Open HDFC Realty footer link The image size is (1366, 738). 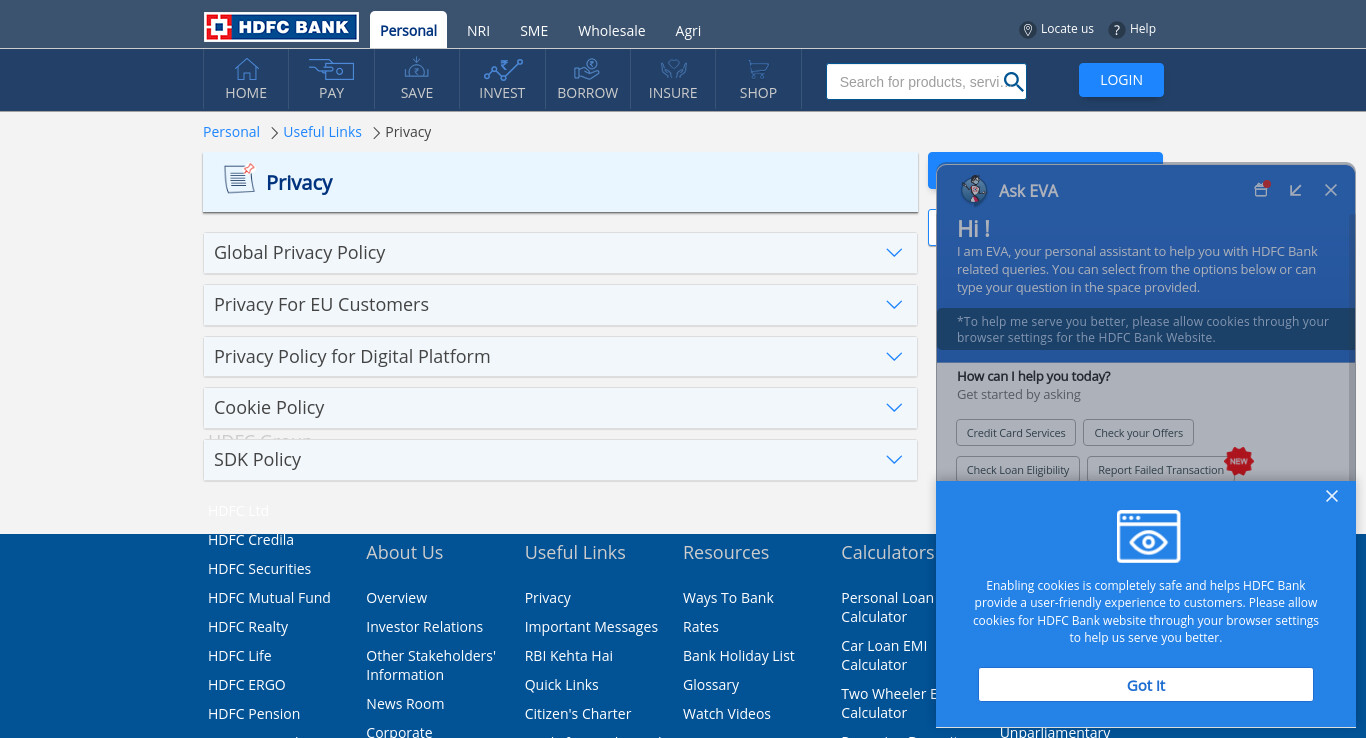point(248,627)
